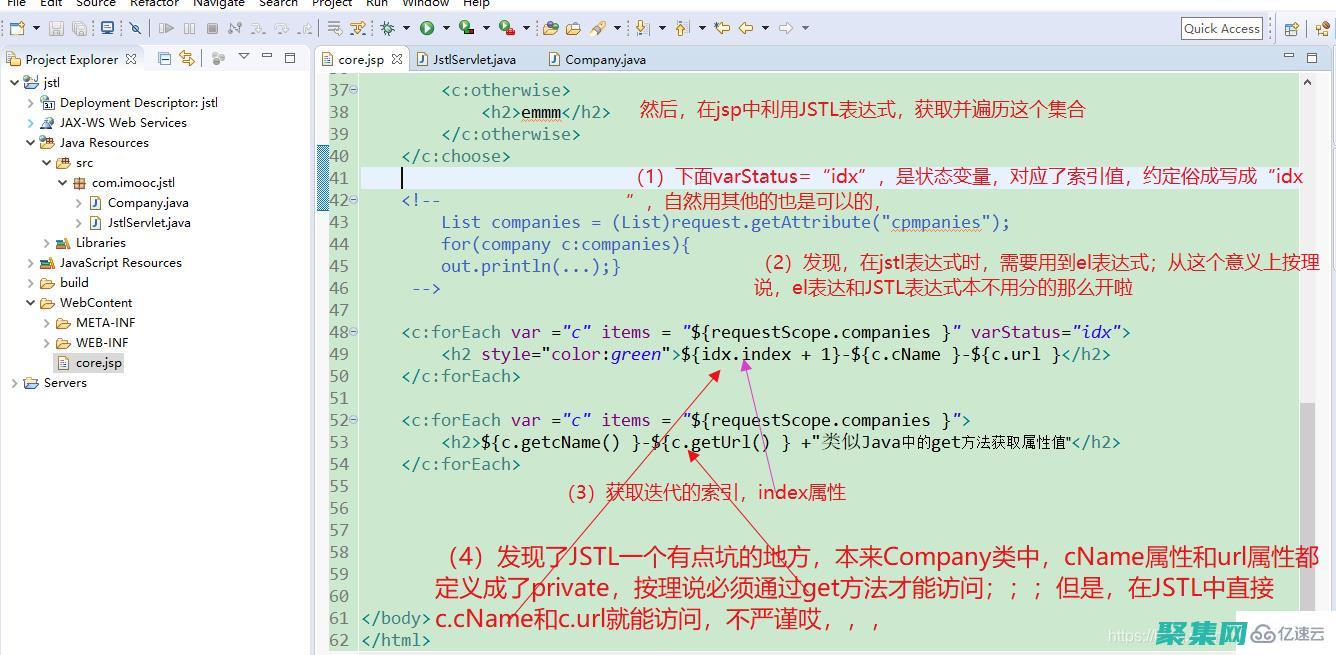Expand the Libraries tree node

[46, 243]
